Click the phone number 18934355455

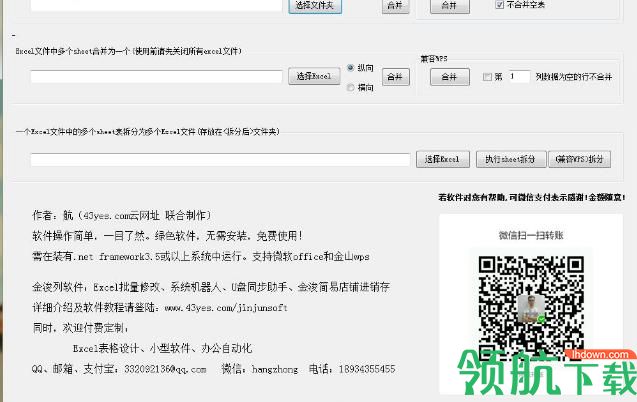tap(367, 369)
